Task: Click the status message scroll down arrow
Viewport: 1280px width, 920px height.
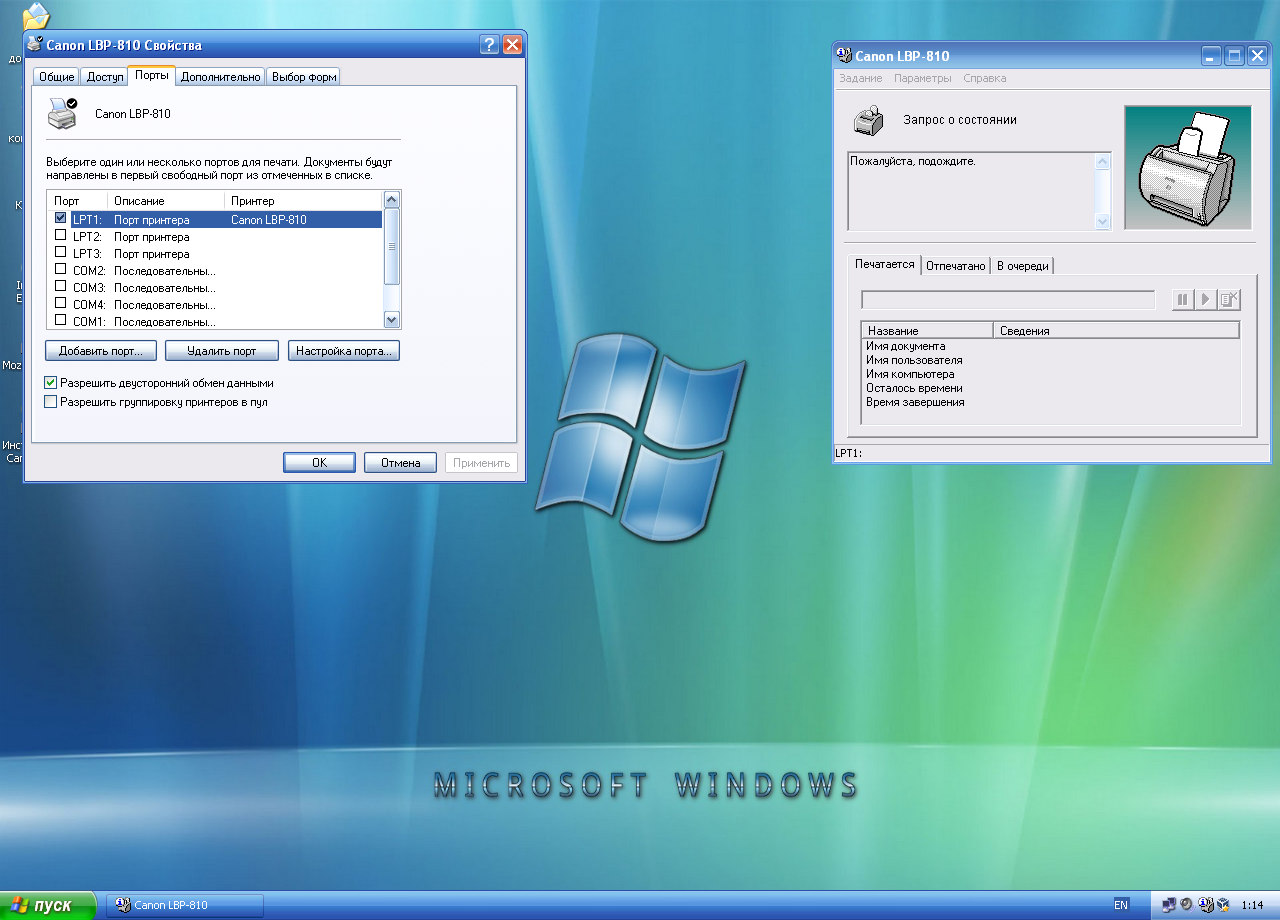Action: point(1103,222)
